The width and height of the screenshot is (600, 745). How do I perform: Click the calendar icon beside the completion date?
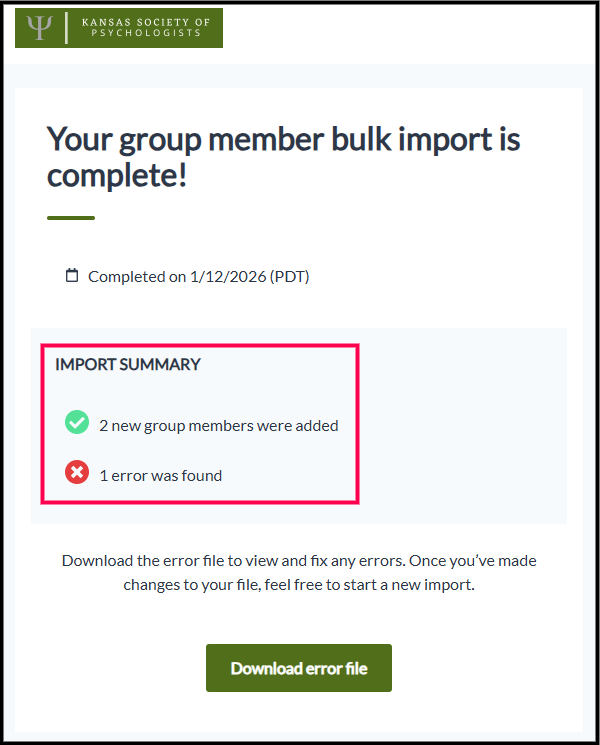pos(72,276)
